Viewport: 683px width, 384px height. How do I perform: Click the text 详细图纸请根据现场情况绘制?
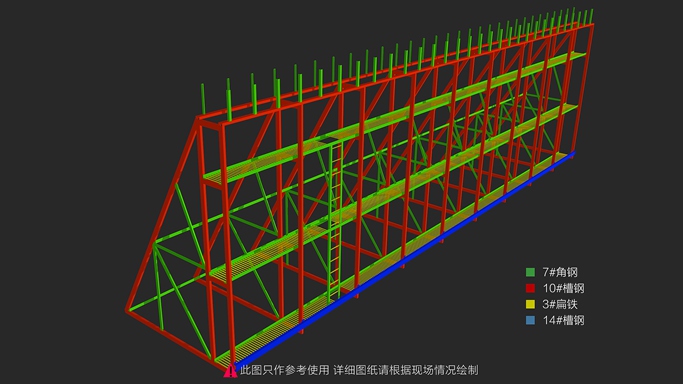pos(406,371)
